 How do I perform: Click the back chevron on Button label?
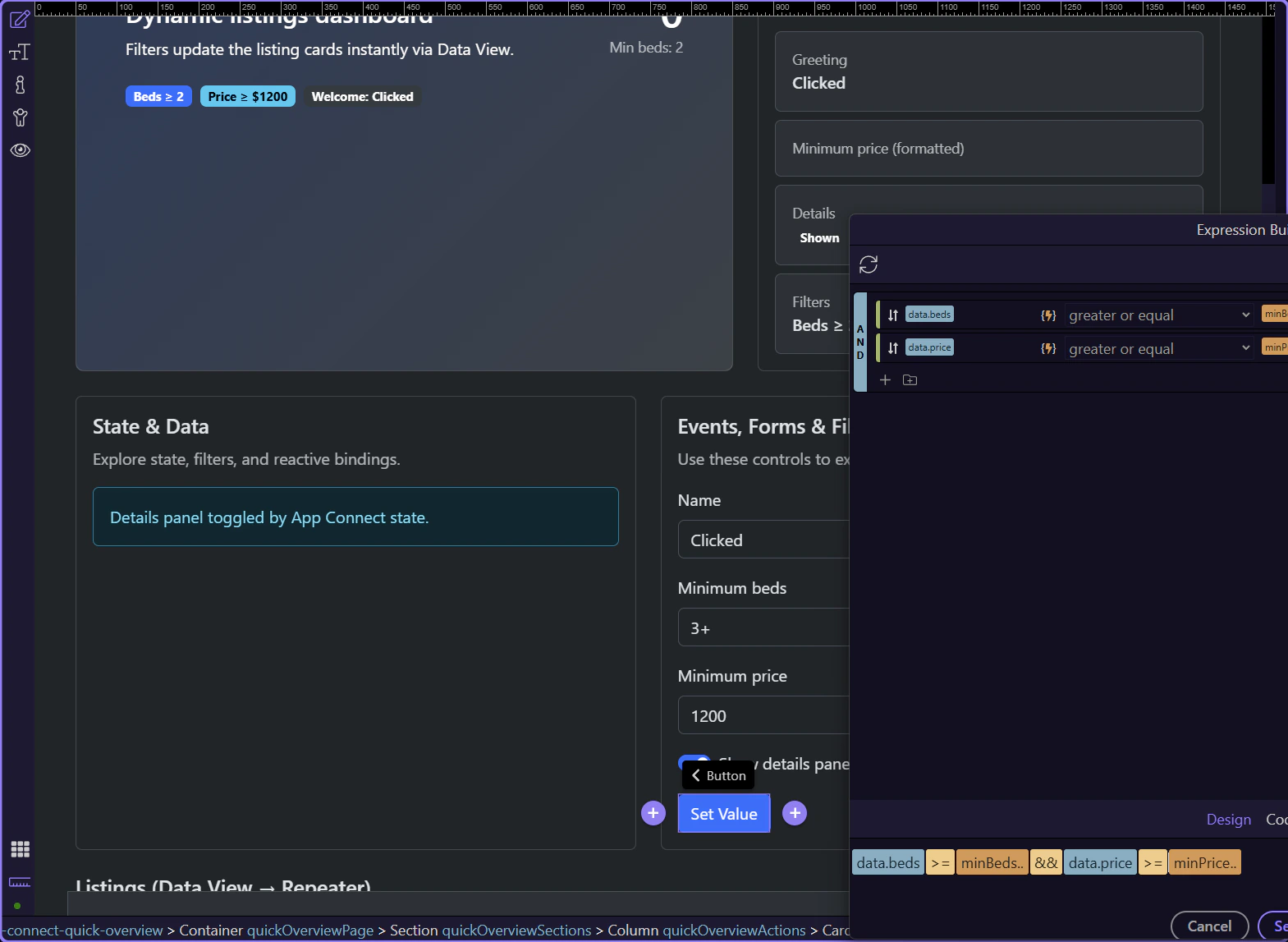(696, 775)
